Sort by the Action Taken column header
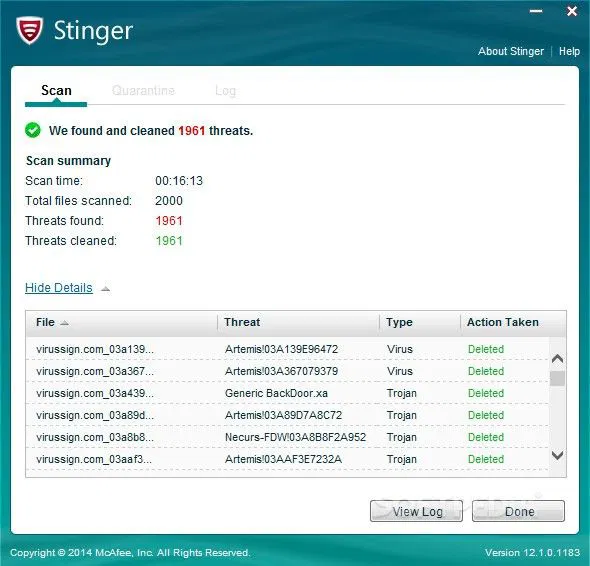 point(513,323)
